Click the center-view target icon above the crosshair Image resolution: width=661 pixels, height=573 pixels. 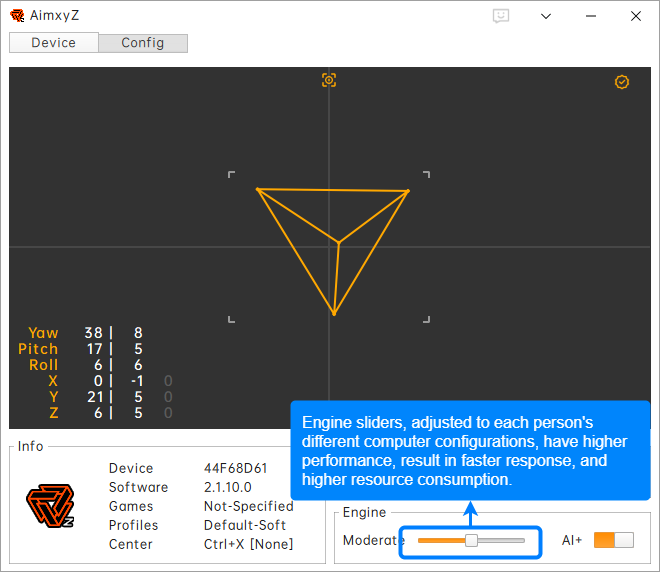[329, 80]
